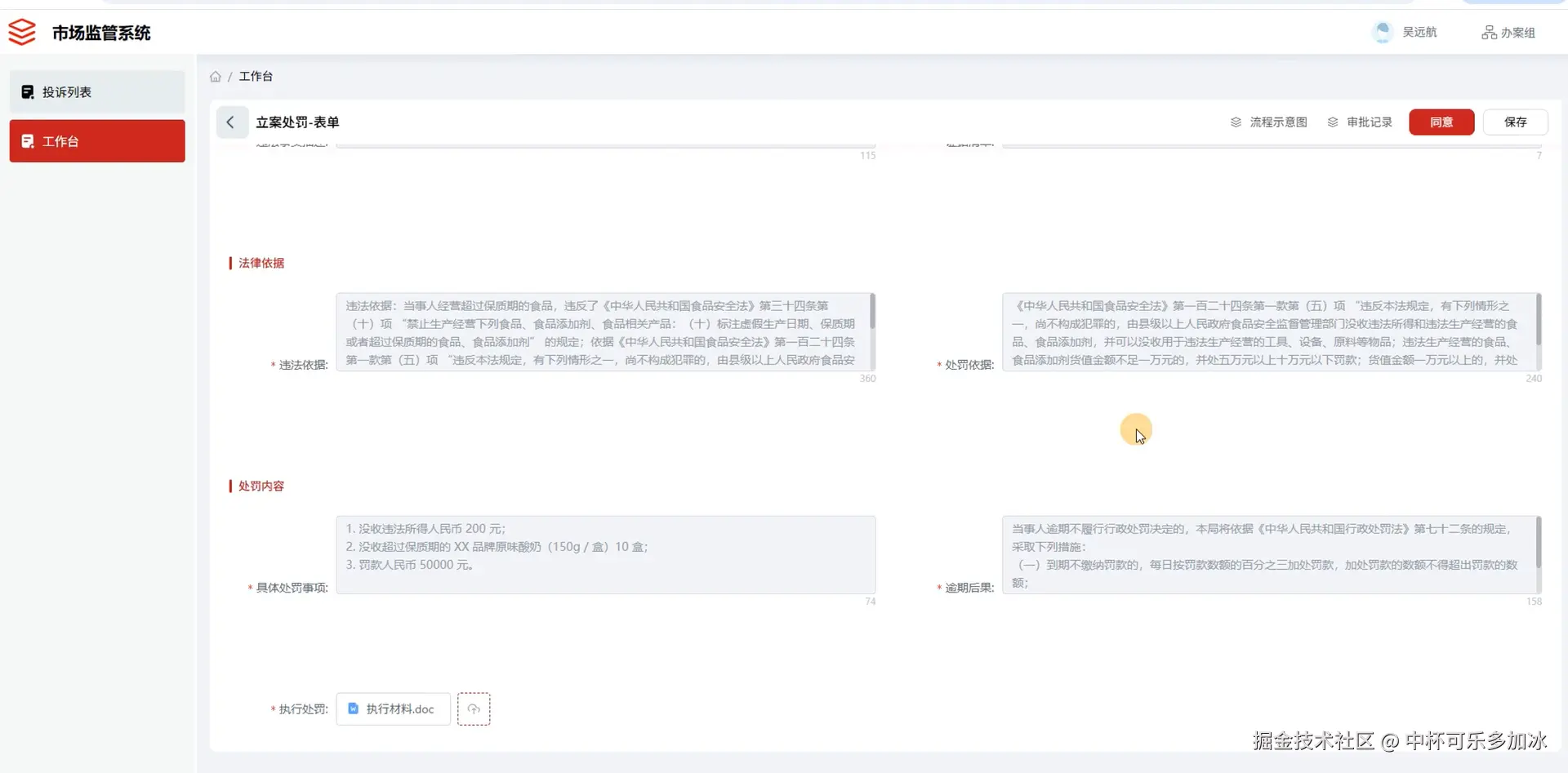Viewport: 1568px width, 773px height.
Task: Click the Word document icon of 执行材料.doc
Action: click(354, 709)
